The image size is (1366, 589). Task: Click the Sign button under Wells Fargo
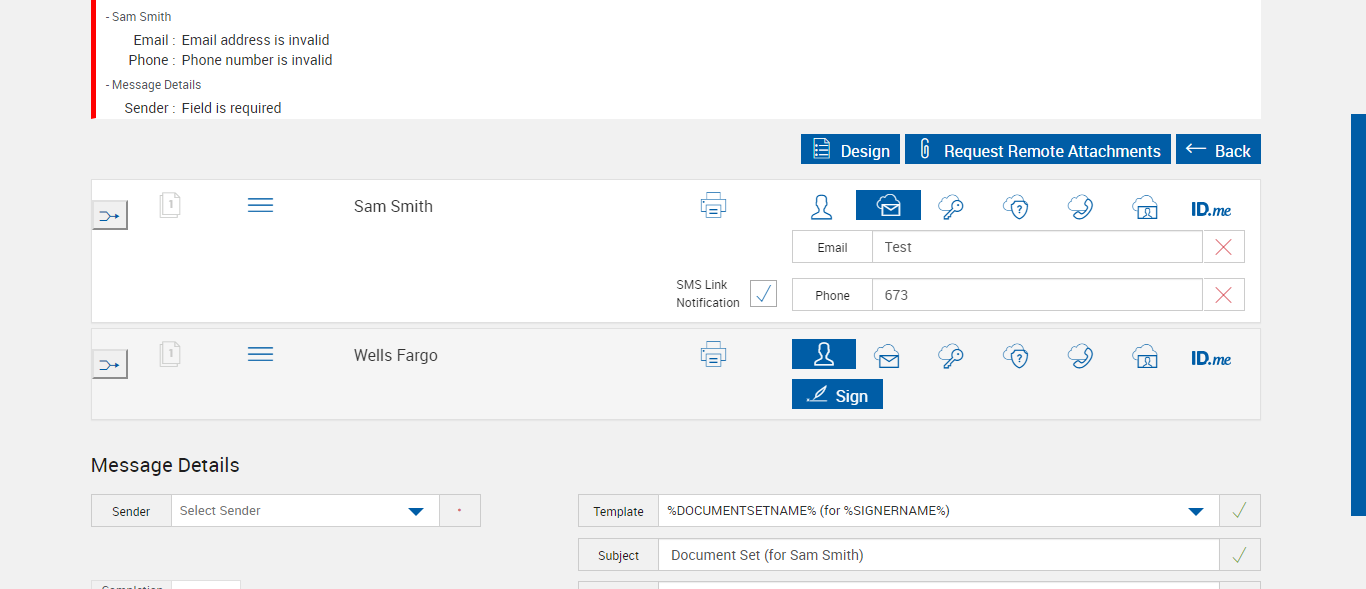[837, 395]
